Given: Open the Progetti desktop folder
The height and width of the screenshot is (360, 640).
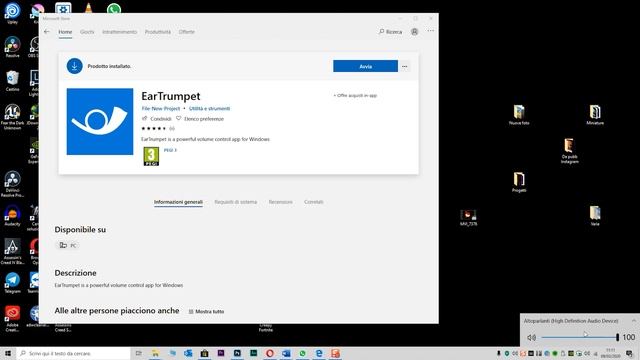Looking at the screenshot, I should point(519,182).
